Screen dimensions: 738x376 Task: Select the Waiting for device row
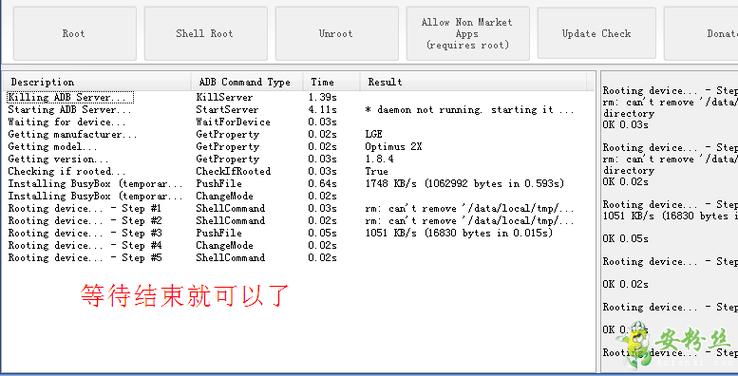pos(299,122)
